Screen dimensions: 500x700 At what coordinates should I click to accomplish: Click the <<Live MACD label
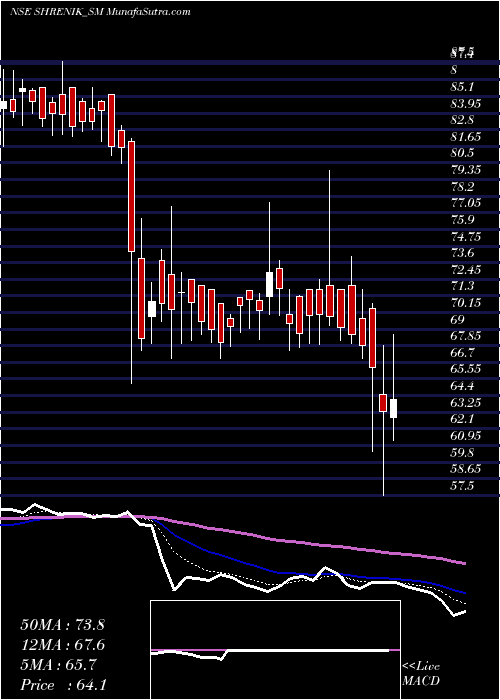click(421, 674)
